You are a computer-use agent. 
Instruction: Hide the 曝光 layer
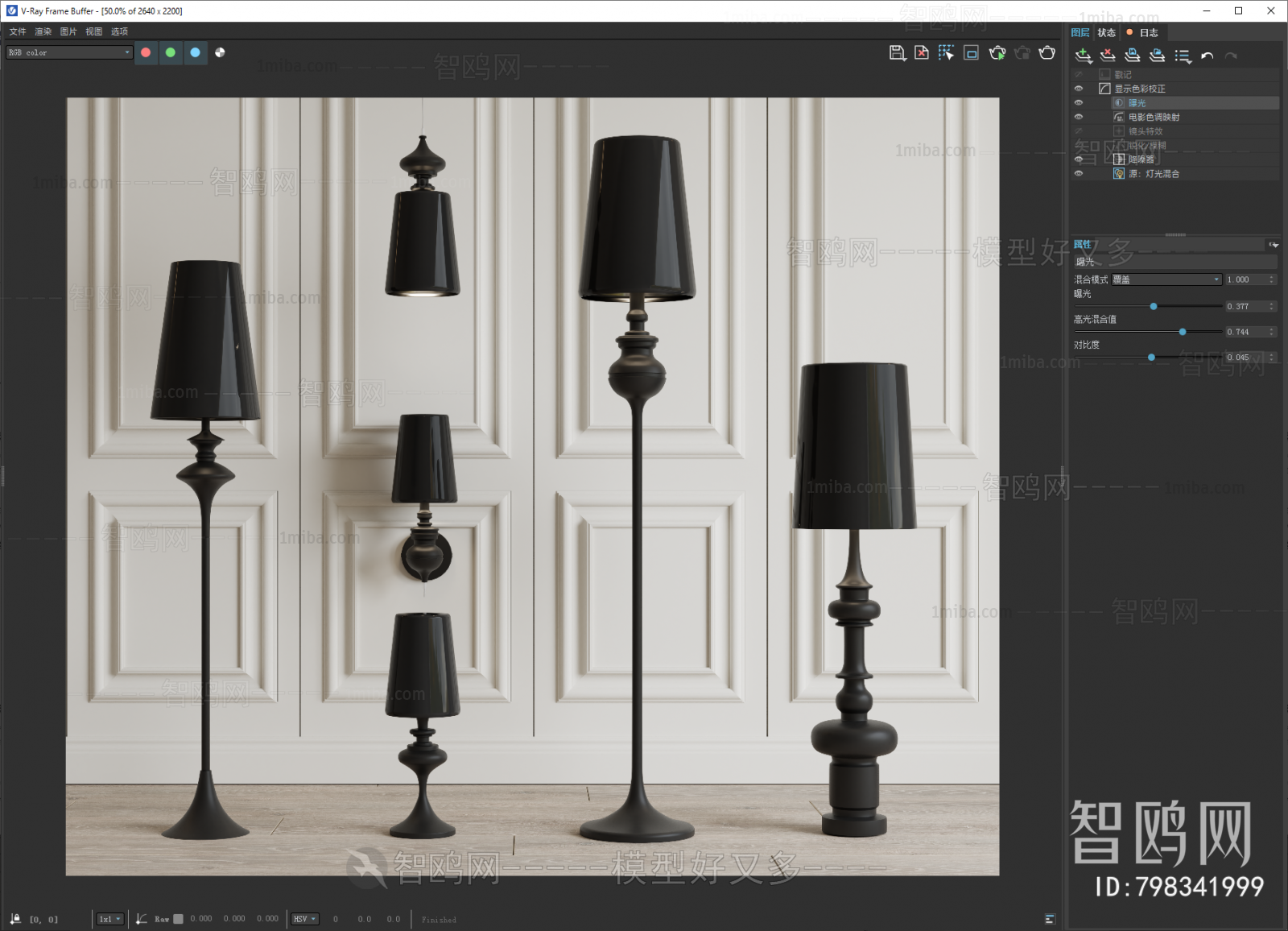click(1079, 103)
